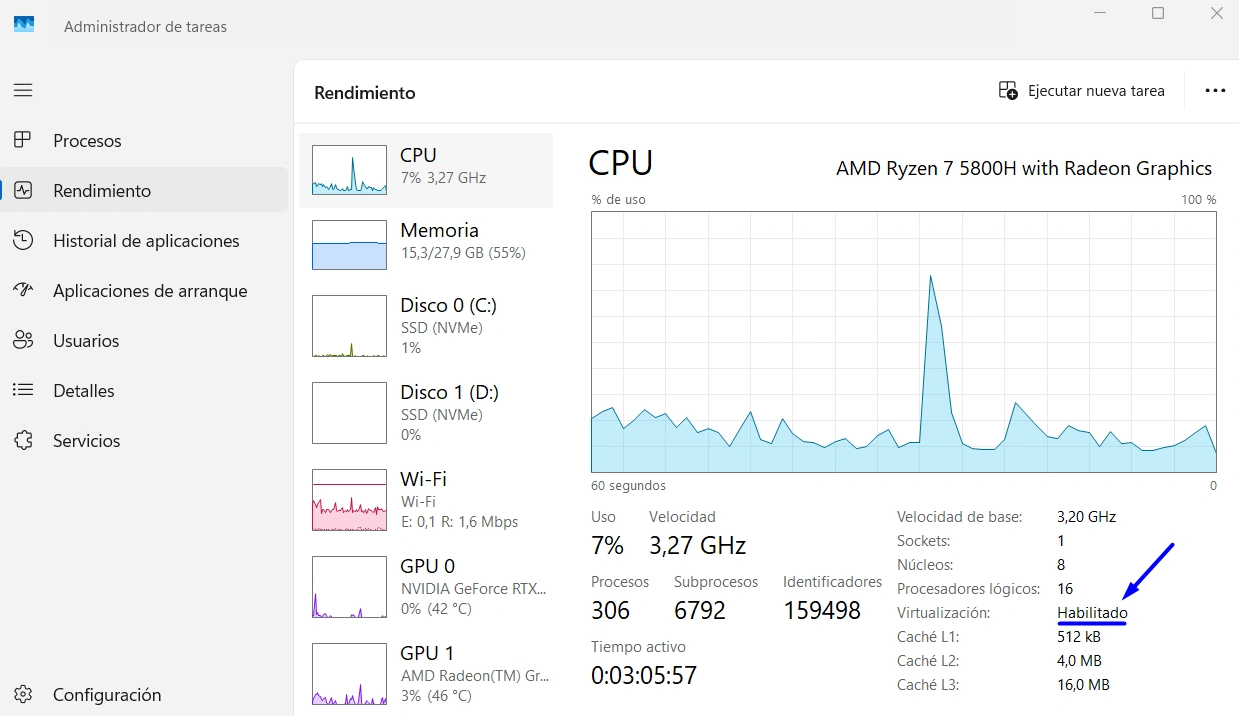Open the Detalles list icon
Image resolution: width=1239 pixels, height=716 pixels.
point(23,390)
